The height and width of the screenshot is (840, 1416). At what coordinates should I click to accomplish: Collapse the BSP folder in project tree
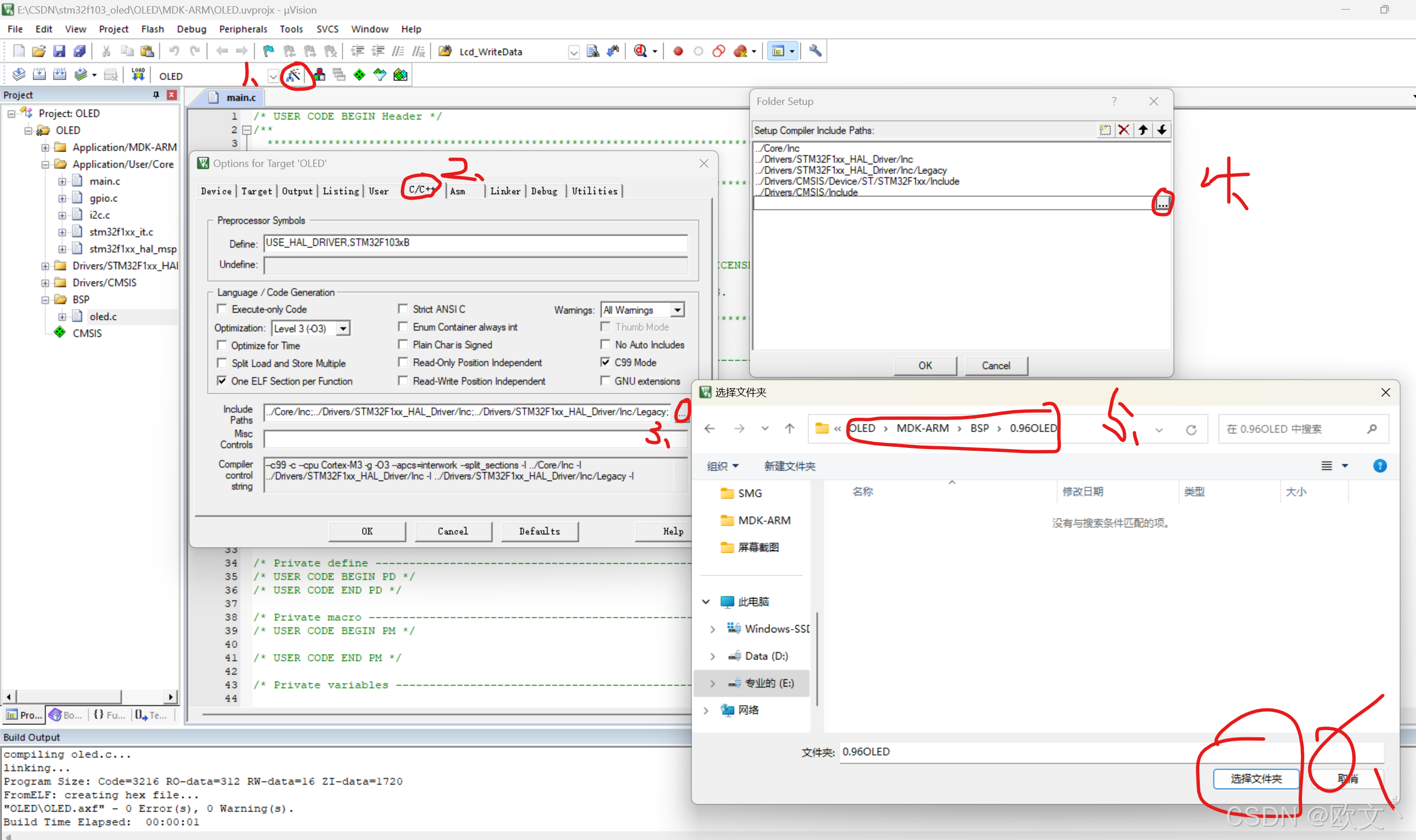45,300
